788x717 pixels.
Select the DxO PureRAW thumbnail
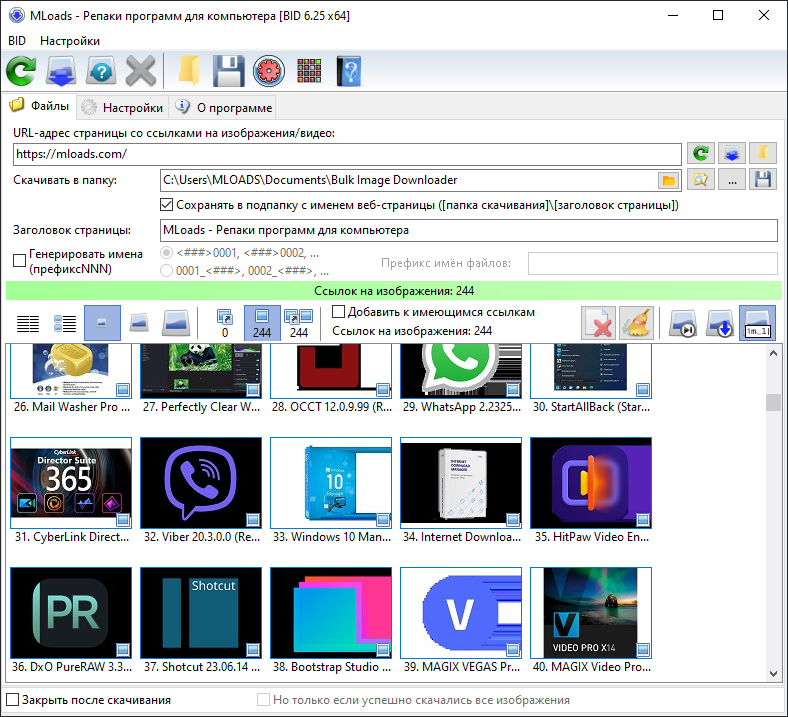71,613
